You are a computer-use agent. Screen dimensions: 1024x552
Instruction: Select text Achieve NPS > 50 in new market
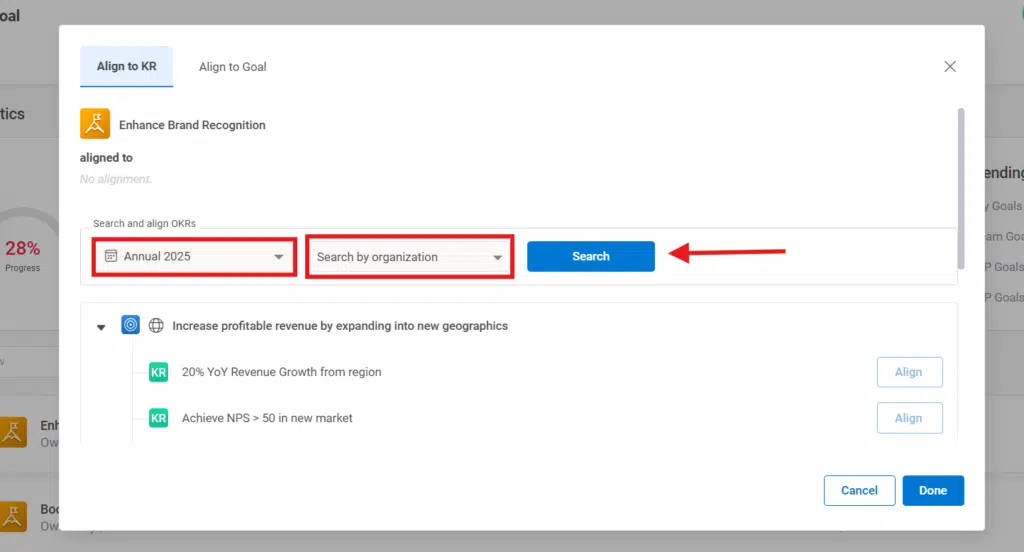pos(267,418)
